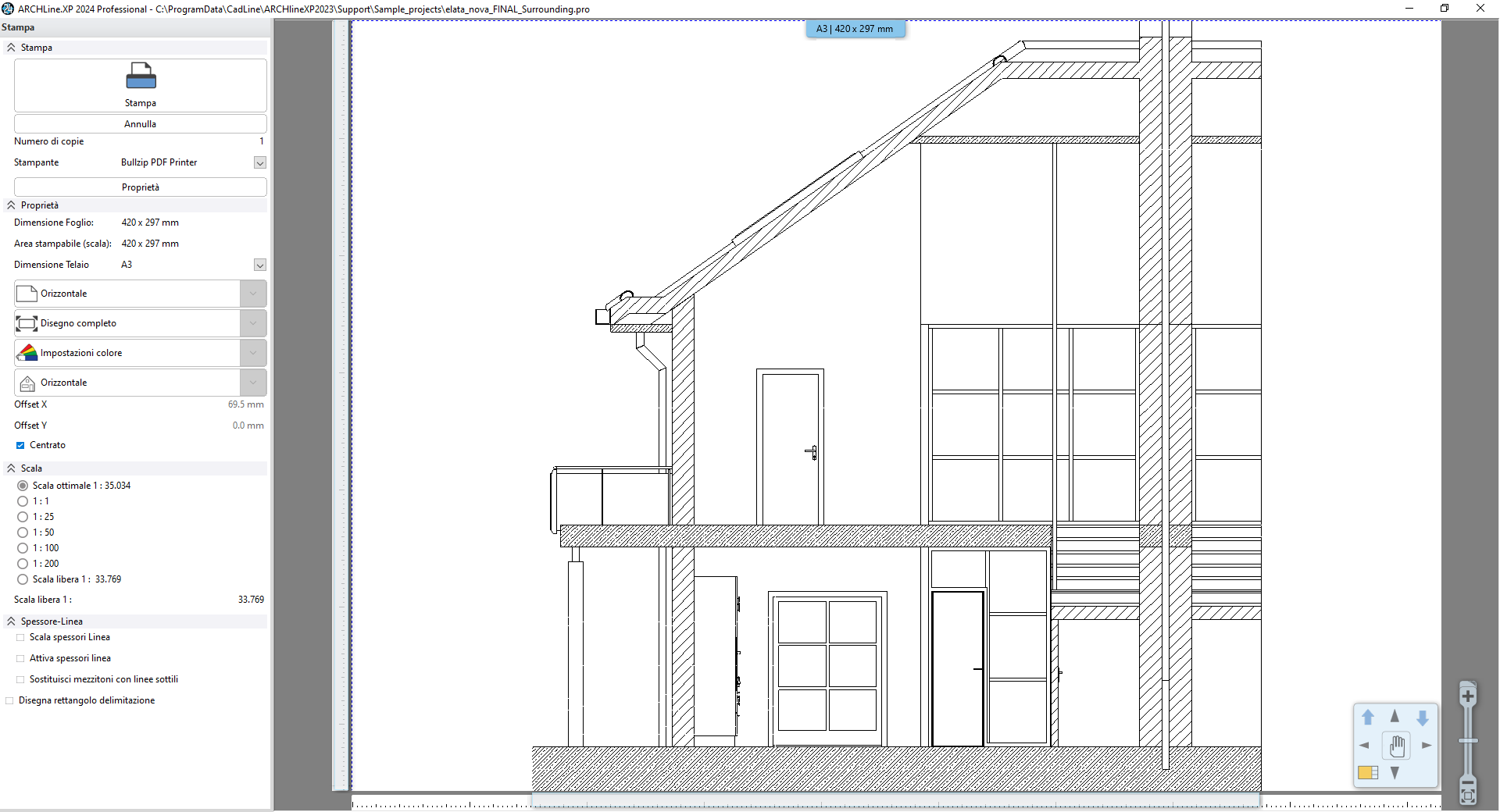Click the Annulla button
The width and height of the screenshot is (1500, 812).
[x=141, y=124]
